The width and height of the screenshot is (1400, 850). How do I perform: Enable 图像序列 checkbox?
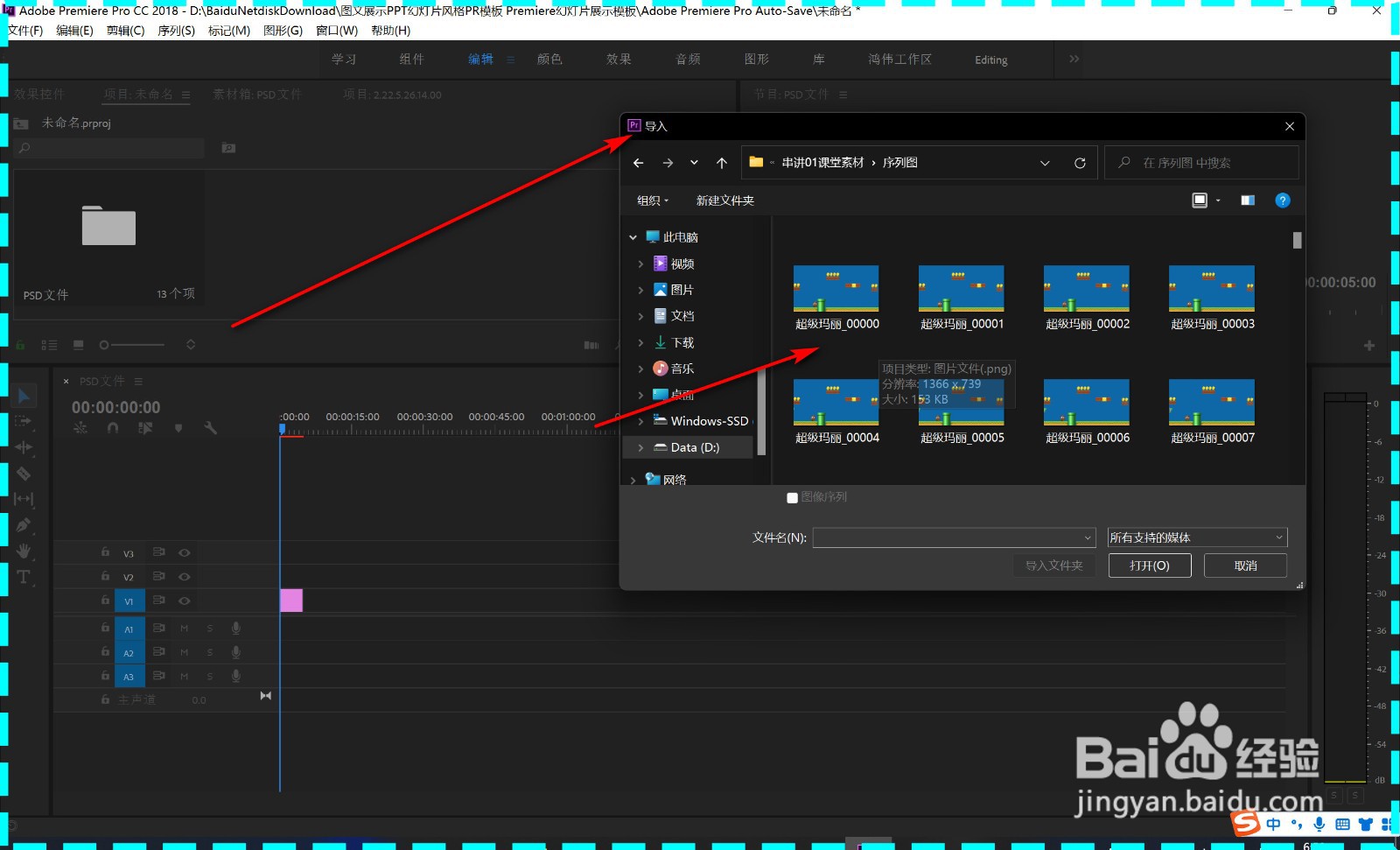[792, 497]
